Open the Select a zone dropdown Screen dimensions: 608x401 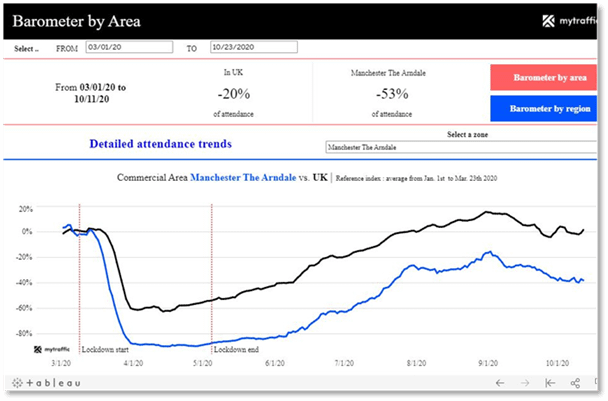[x=461, y=147]
